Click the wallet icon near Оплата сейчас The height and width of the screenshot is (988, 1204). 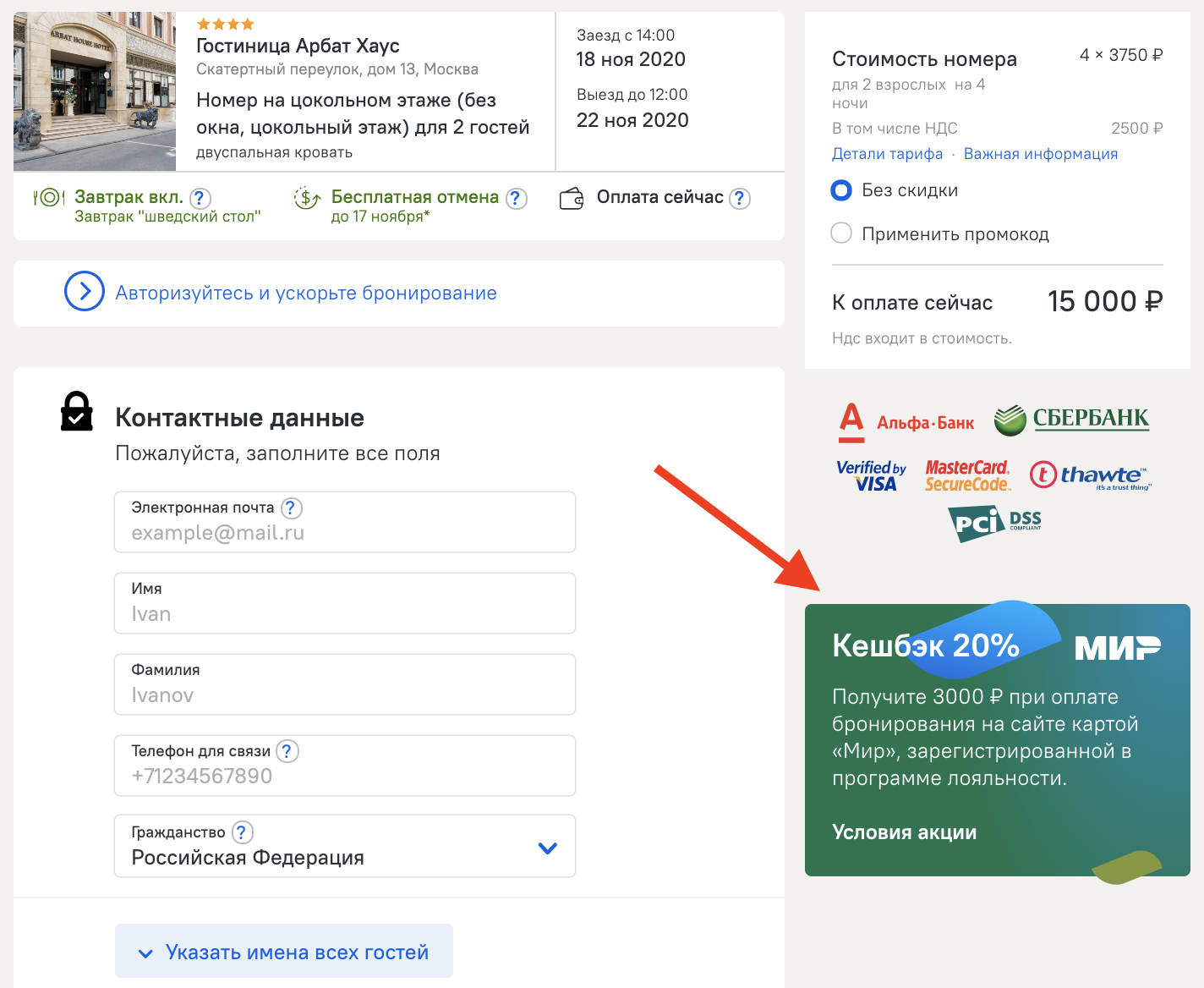coord(572,199)
